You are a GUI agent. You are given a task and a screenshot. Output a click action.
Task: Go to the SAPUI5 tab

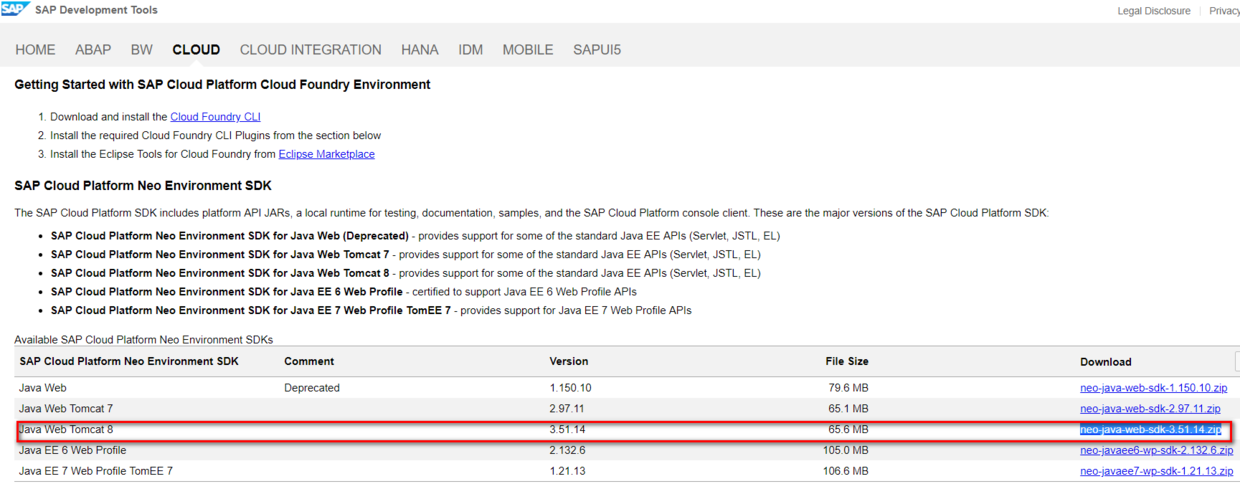tap(597, 50)
